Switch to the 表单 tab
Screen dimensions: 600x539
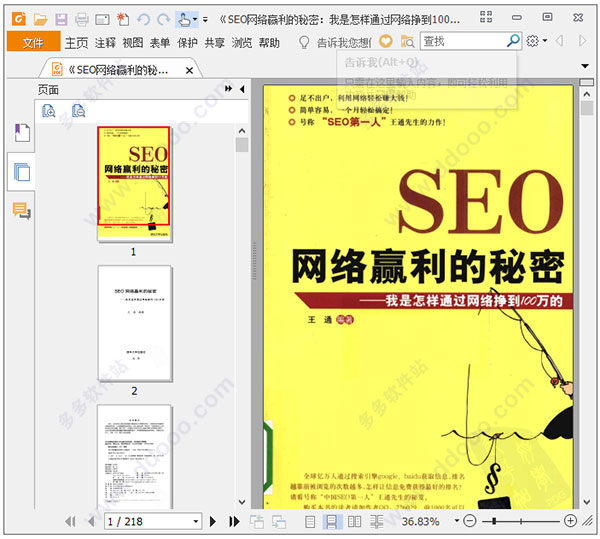(160, 42)
